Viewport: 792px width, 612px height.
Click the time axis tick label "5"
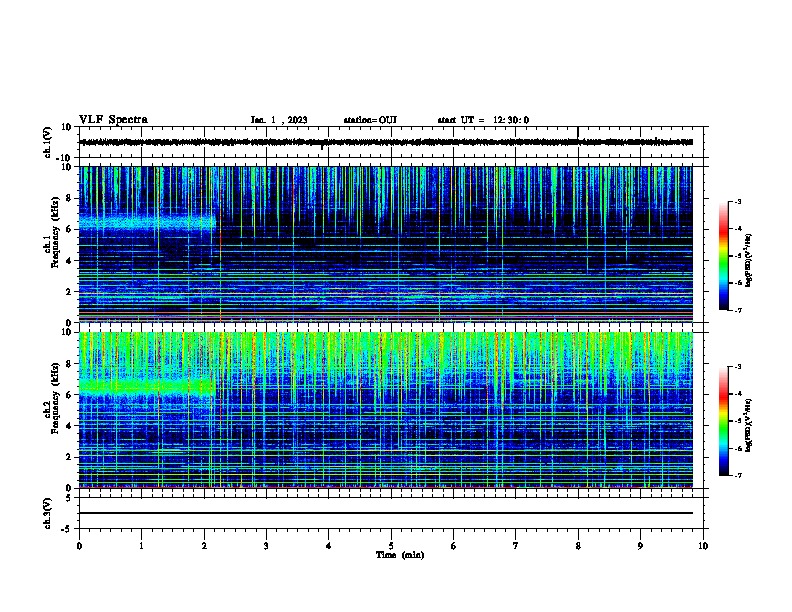tap(391, 546)
